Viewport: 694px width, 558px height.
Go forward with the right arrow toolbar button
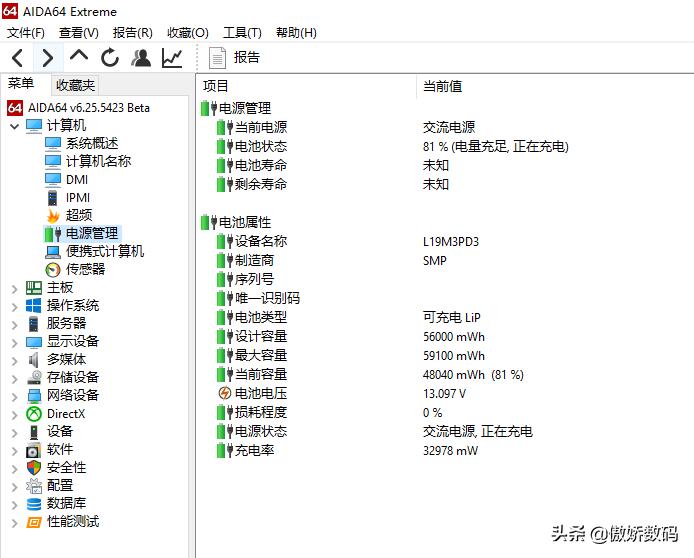pyautogui.click(x=48, y=58)
